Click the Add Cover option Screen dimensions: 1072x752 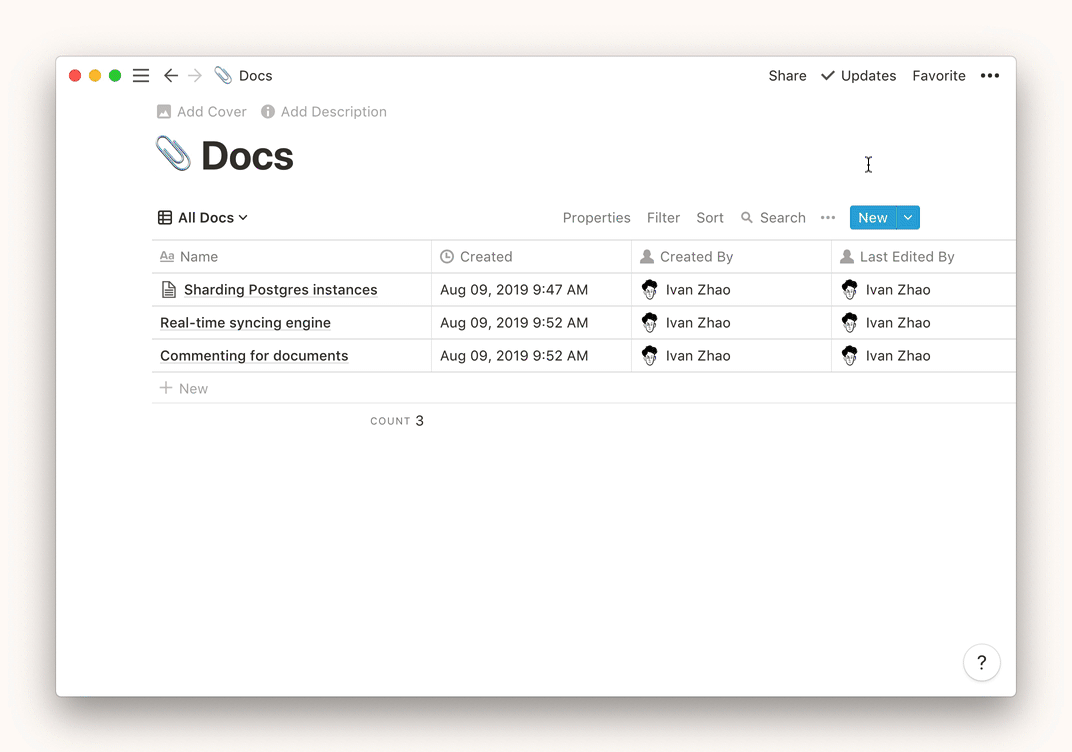[202, 112]
